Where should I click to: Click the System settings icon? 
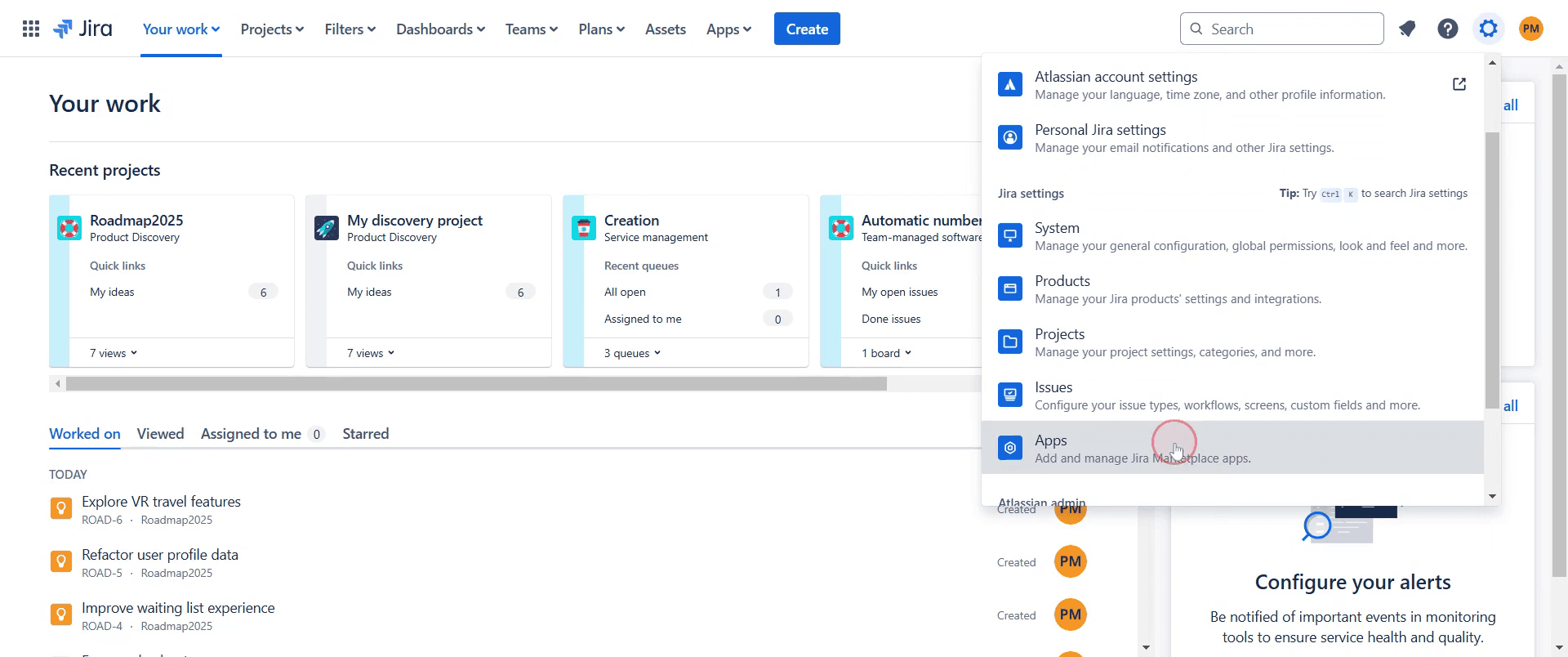coord(1010,235)
